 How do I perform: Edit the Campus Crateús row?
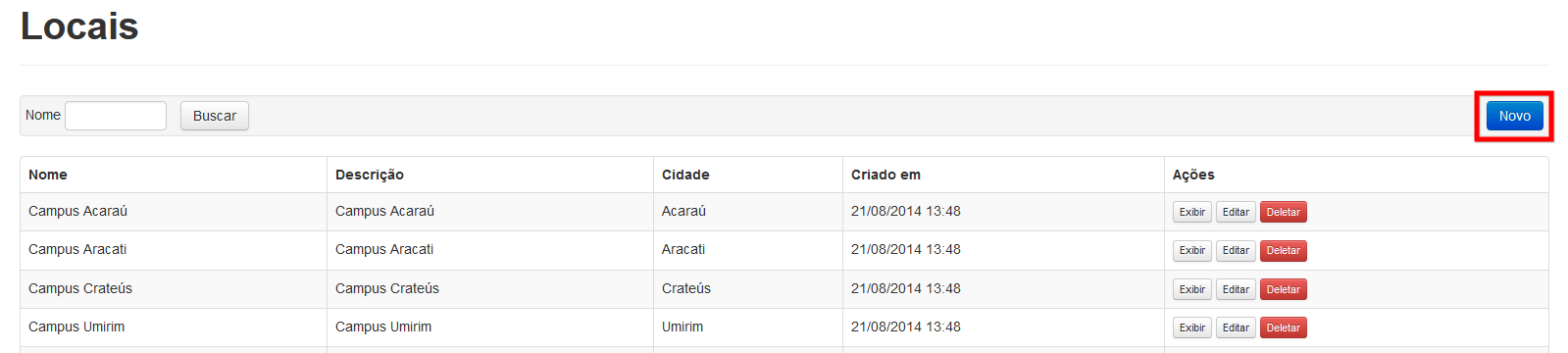coord(1236,289)
